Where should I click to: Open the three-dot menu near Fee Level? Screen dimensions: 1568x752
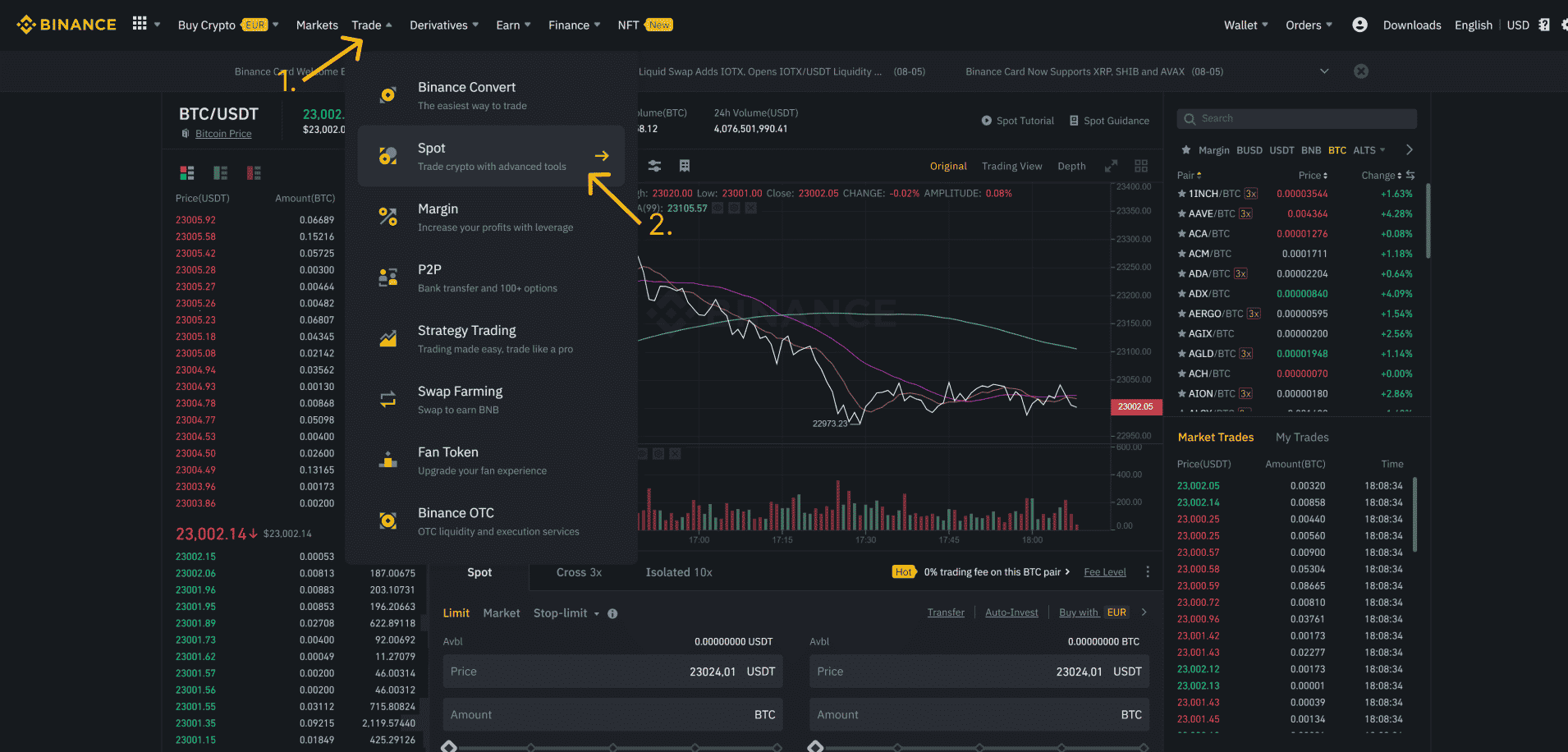(1148, 571)
